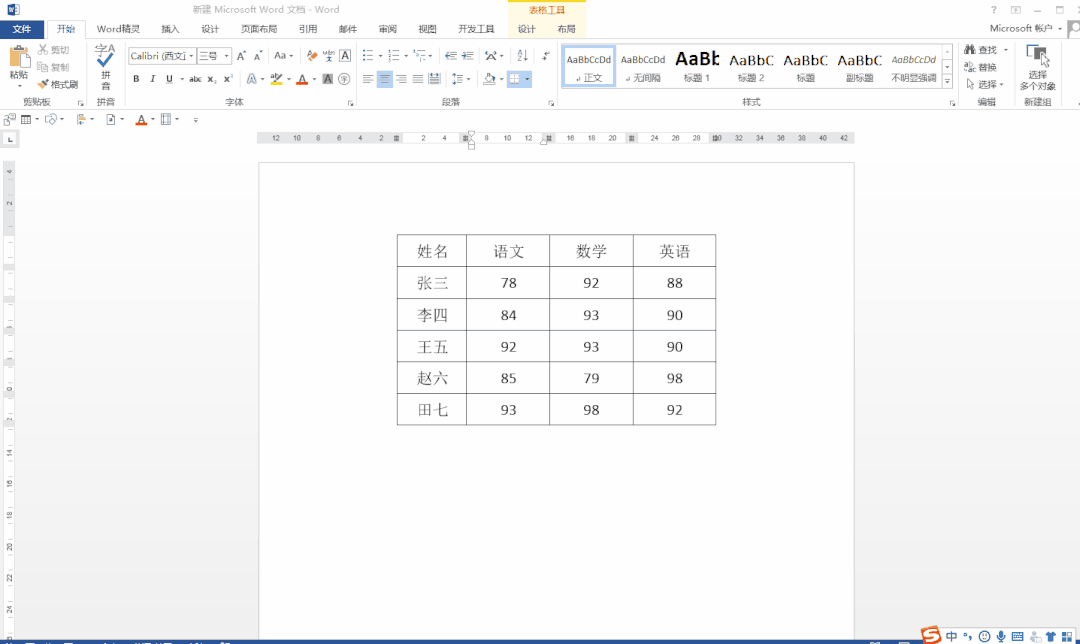Switch to the Insert (插入) tab
Screen dimensions: 1080x644
(x=169, y=29)
